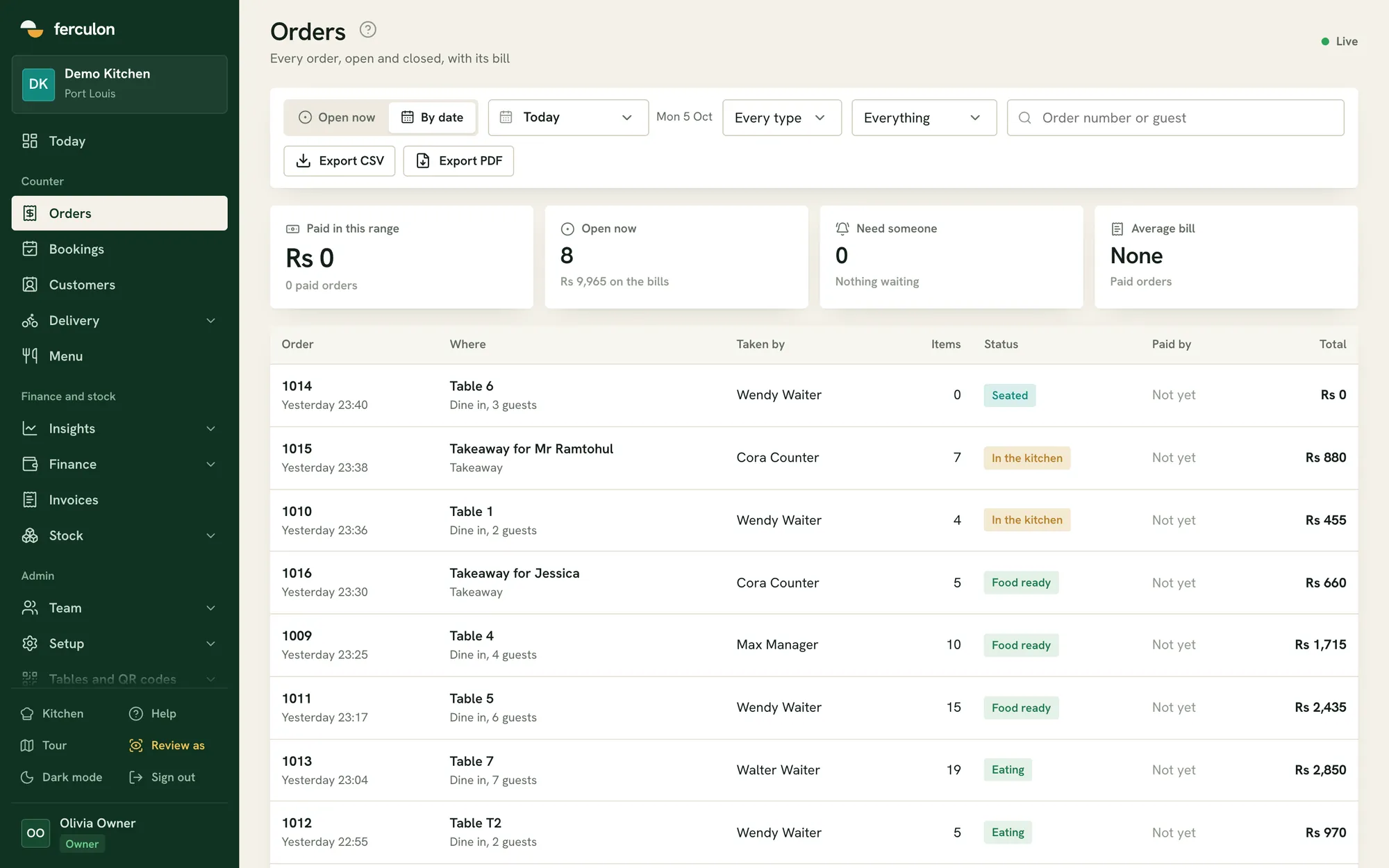Click the Insights chart icon

[x=30, y=428]
